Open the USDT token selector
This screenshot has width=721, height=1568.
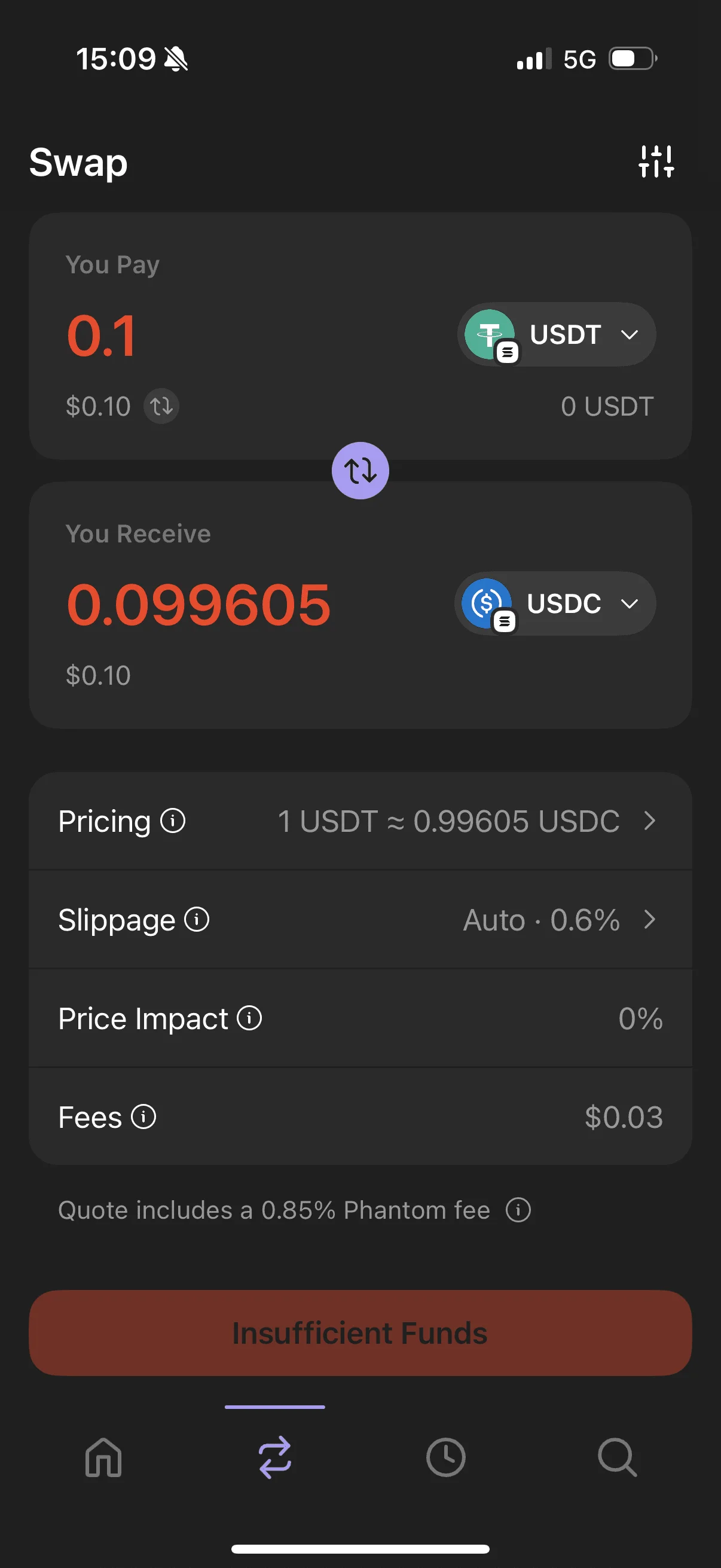[x=556, y=335]
